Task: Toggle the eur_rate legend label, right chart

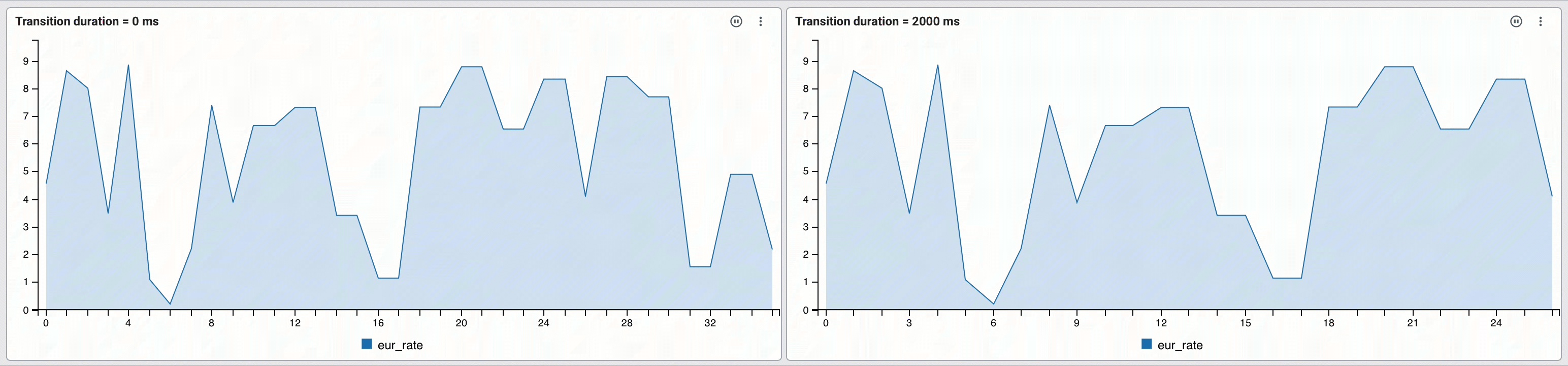Action: click(x=1180, y=345)
